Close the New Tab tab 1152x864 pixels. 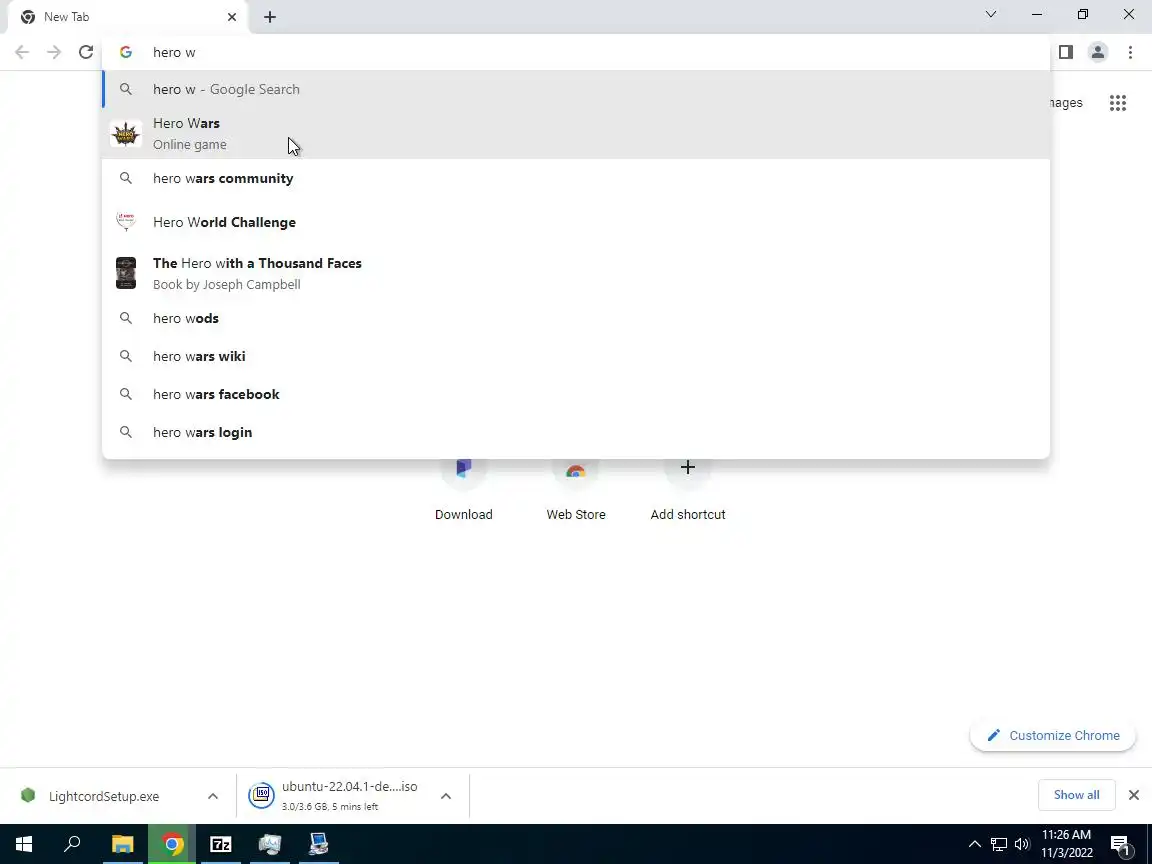[x=231, y=17]
